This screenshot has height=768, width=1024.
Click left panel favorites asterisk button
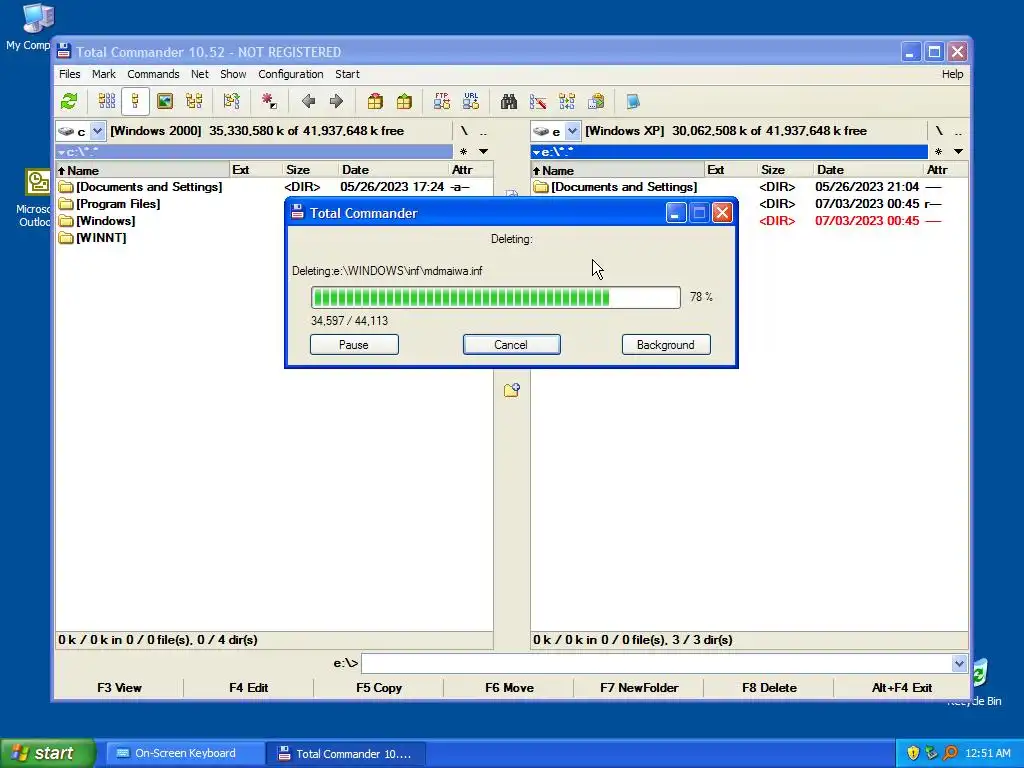(x=463, y=152)
